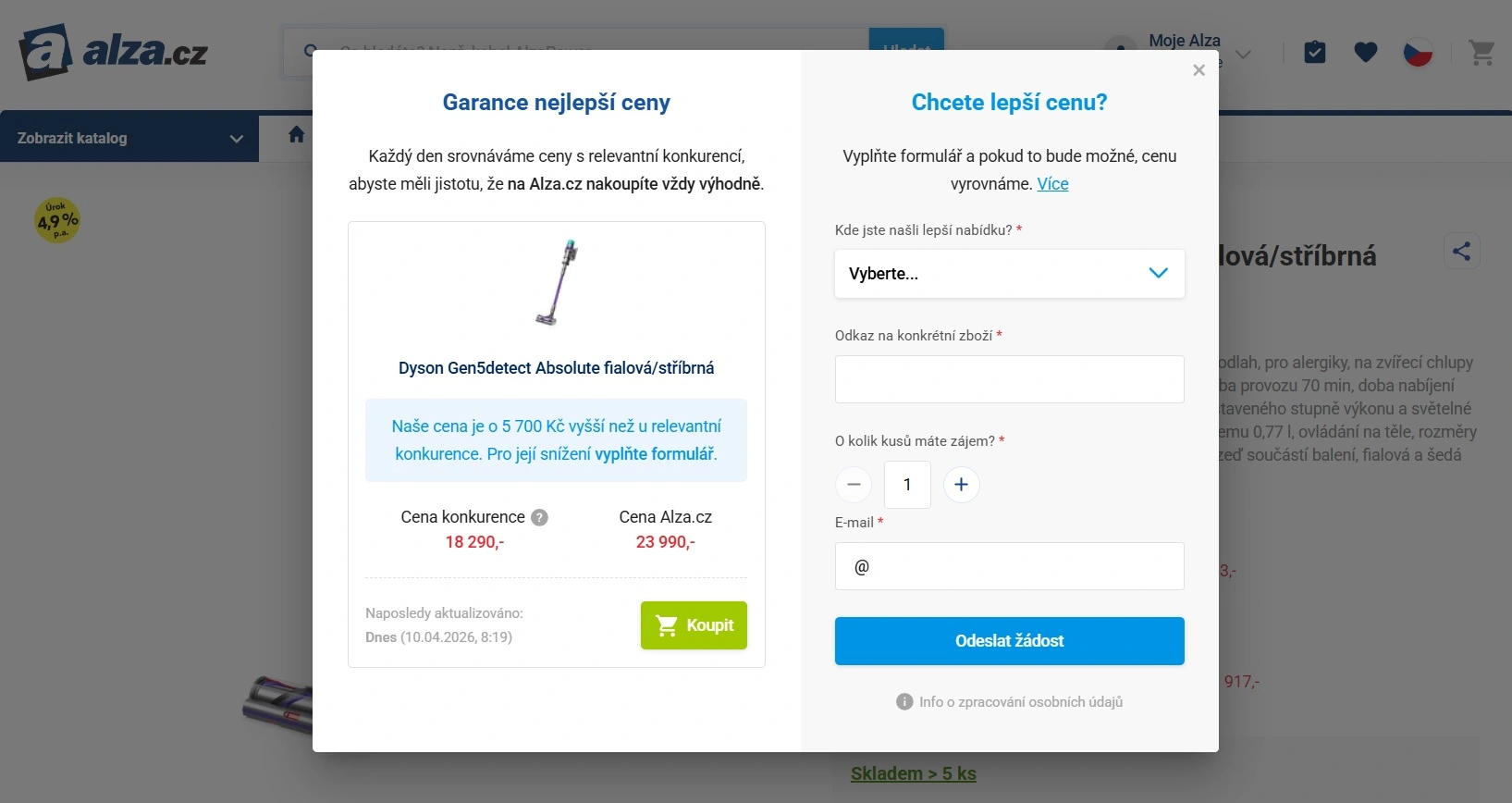Click the green Koupit button

coord(694,626)
